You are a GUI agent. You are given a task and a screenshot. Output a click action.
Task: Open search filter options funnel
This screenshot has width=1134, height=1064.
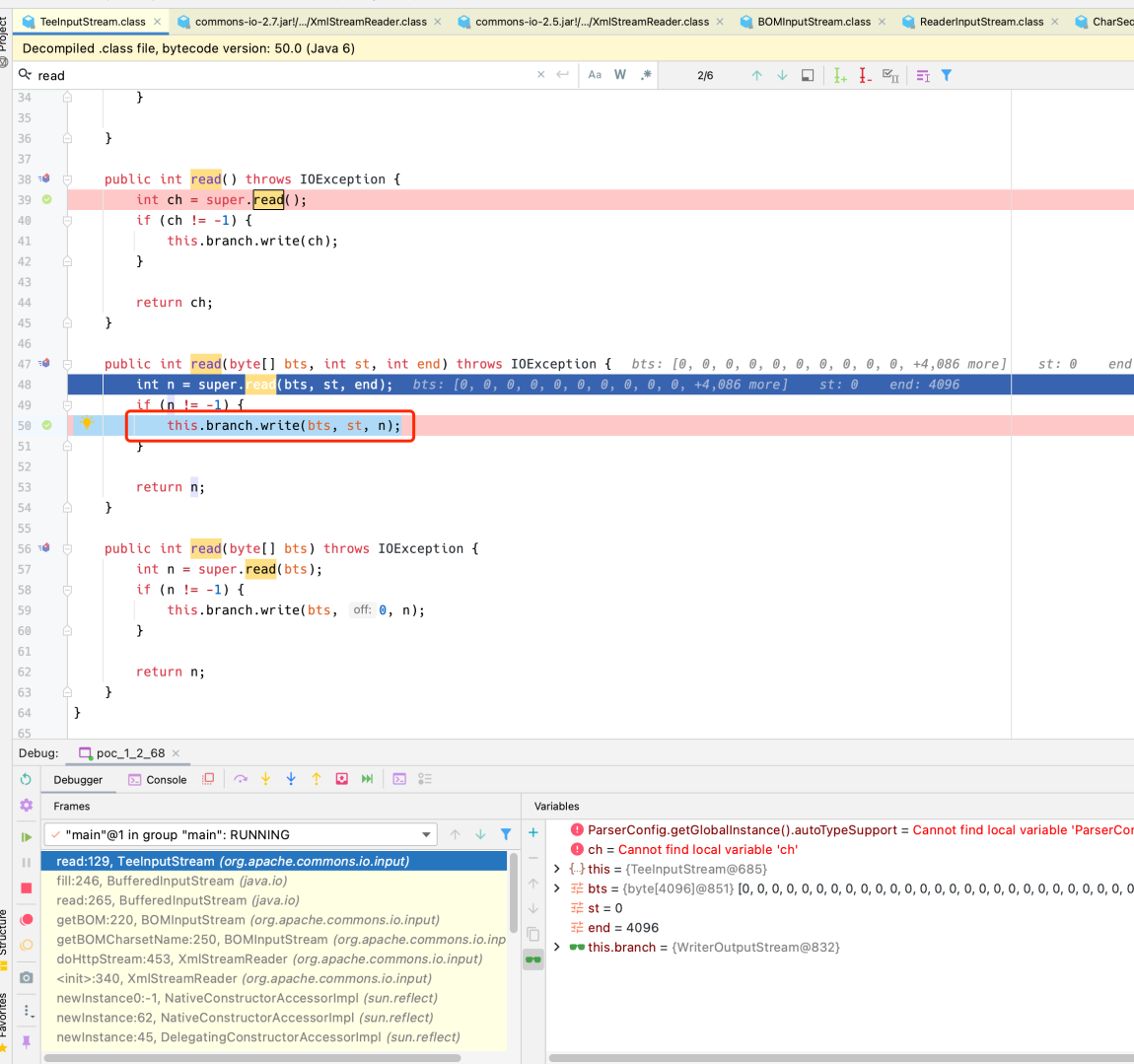946,75
